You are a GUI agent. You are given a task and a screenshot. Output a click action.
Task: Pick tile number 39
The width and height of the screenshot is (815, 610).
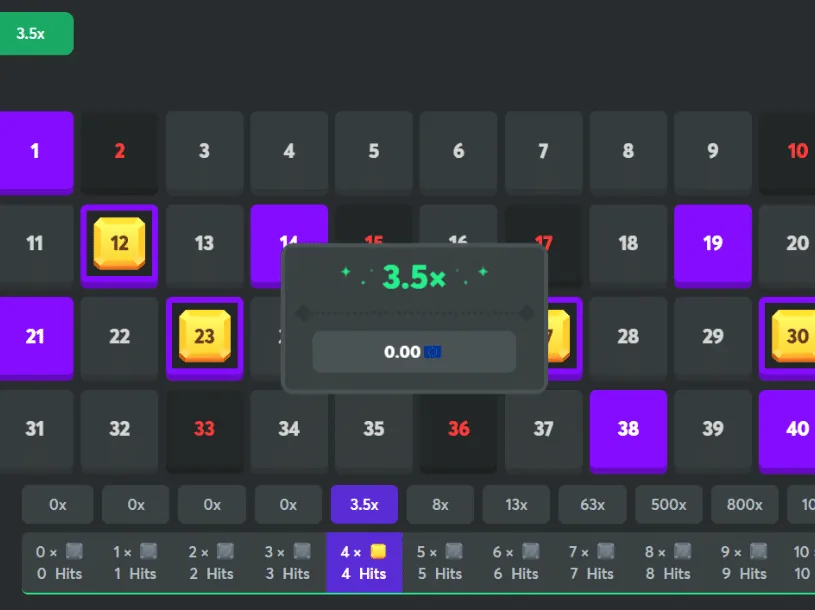coord(713,431)
